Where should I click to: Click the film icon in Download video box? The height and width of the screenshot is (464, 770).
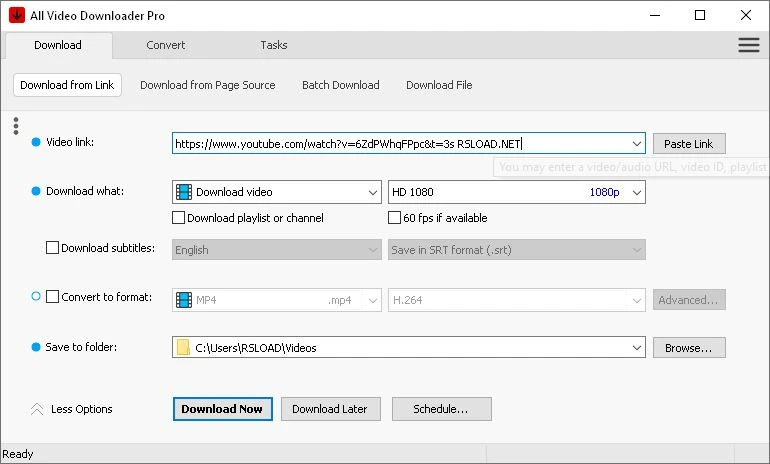click(183, 192)
